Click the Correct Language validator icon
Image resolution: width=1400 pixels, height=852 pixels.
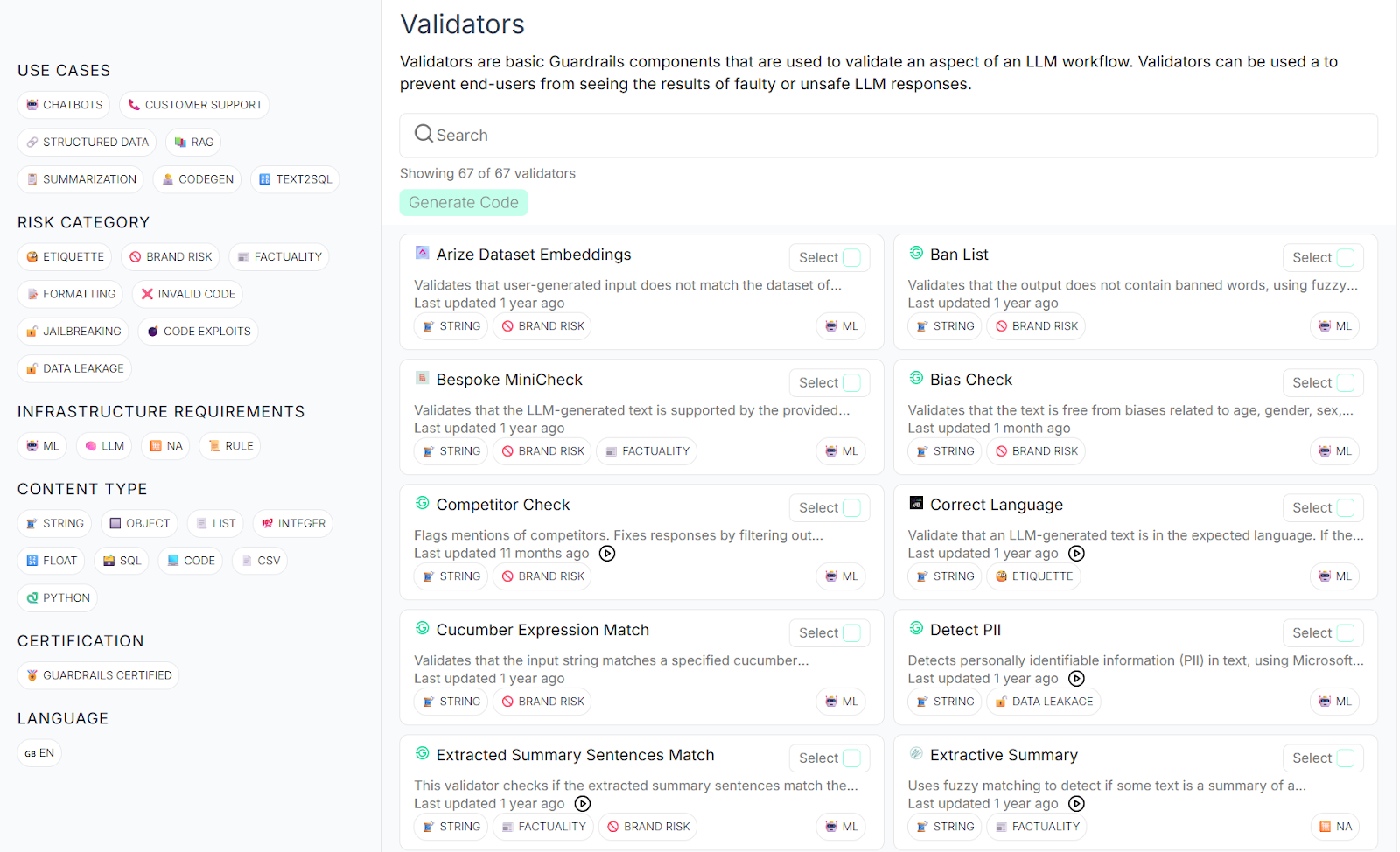pos(916,503)
